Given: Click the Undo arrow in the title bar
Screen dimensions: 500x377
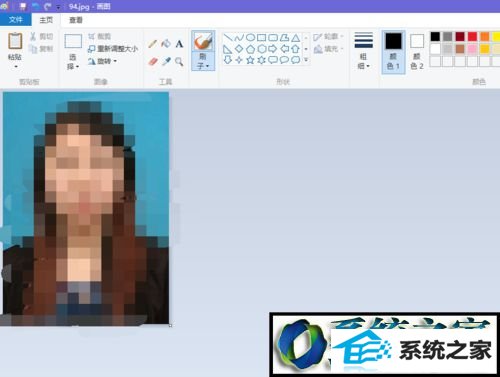Looking at the screenshot, I should tap(36, 6).
